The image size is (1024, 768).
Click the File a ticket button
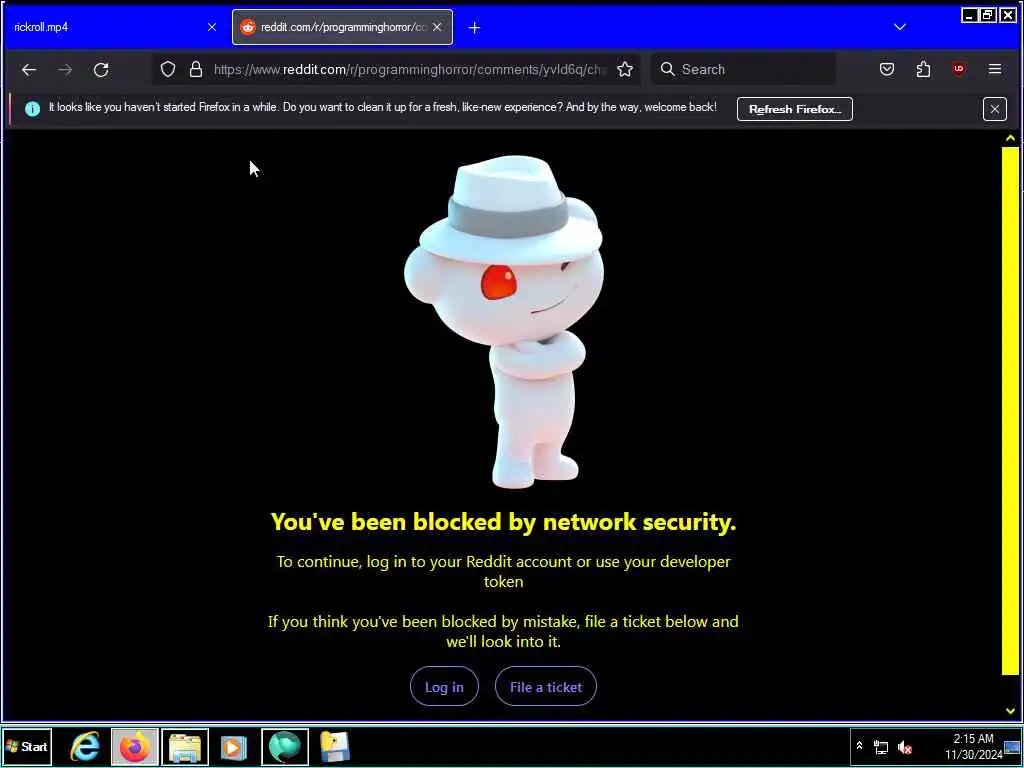click(546, 686)
